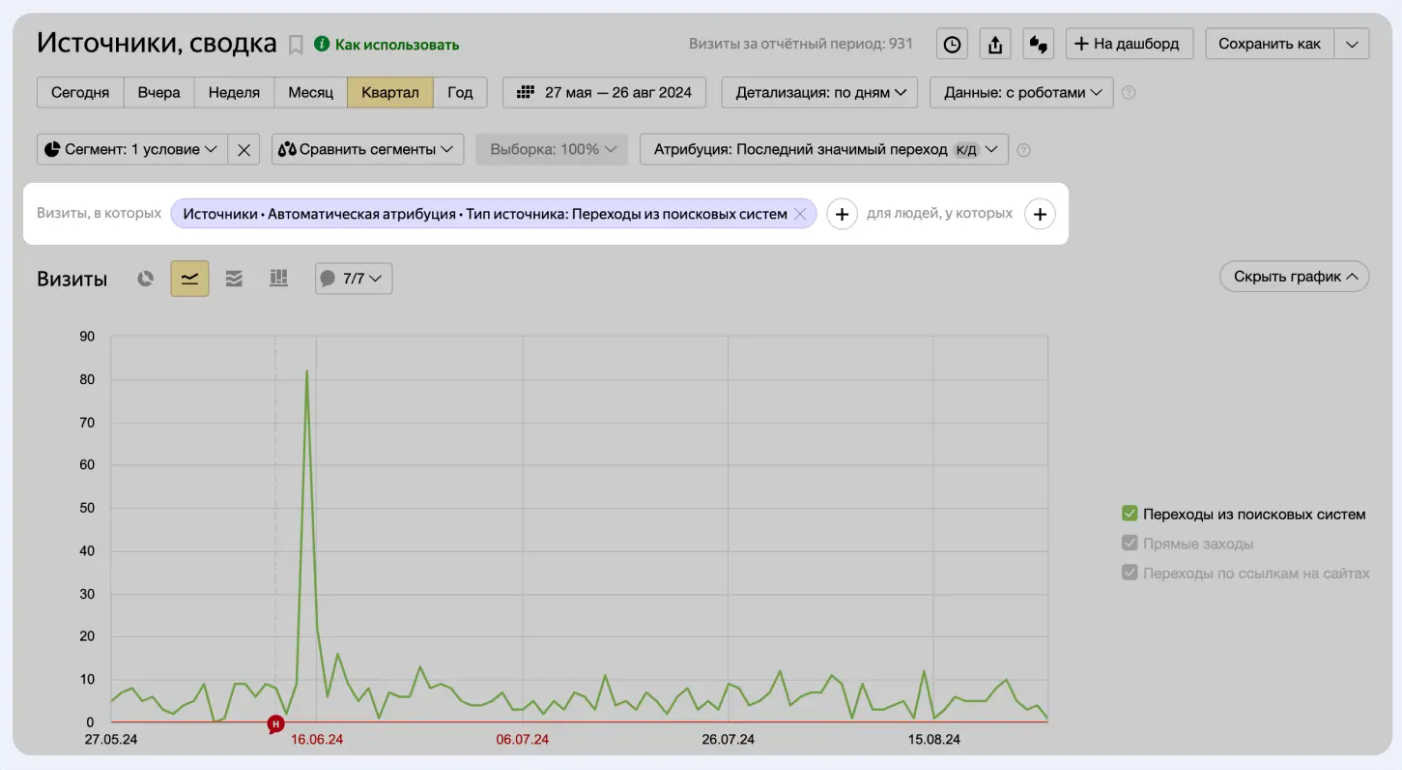This screenshot has width=1402, height=770.
Task: Click the peak point of the green line
Action: (x=307, y=371)
